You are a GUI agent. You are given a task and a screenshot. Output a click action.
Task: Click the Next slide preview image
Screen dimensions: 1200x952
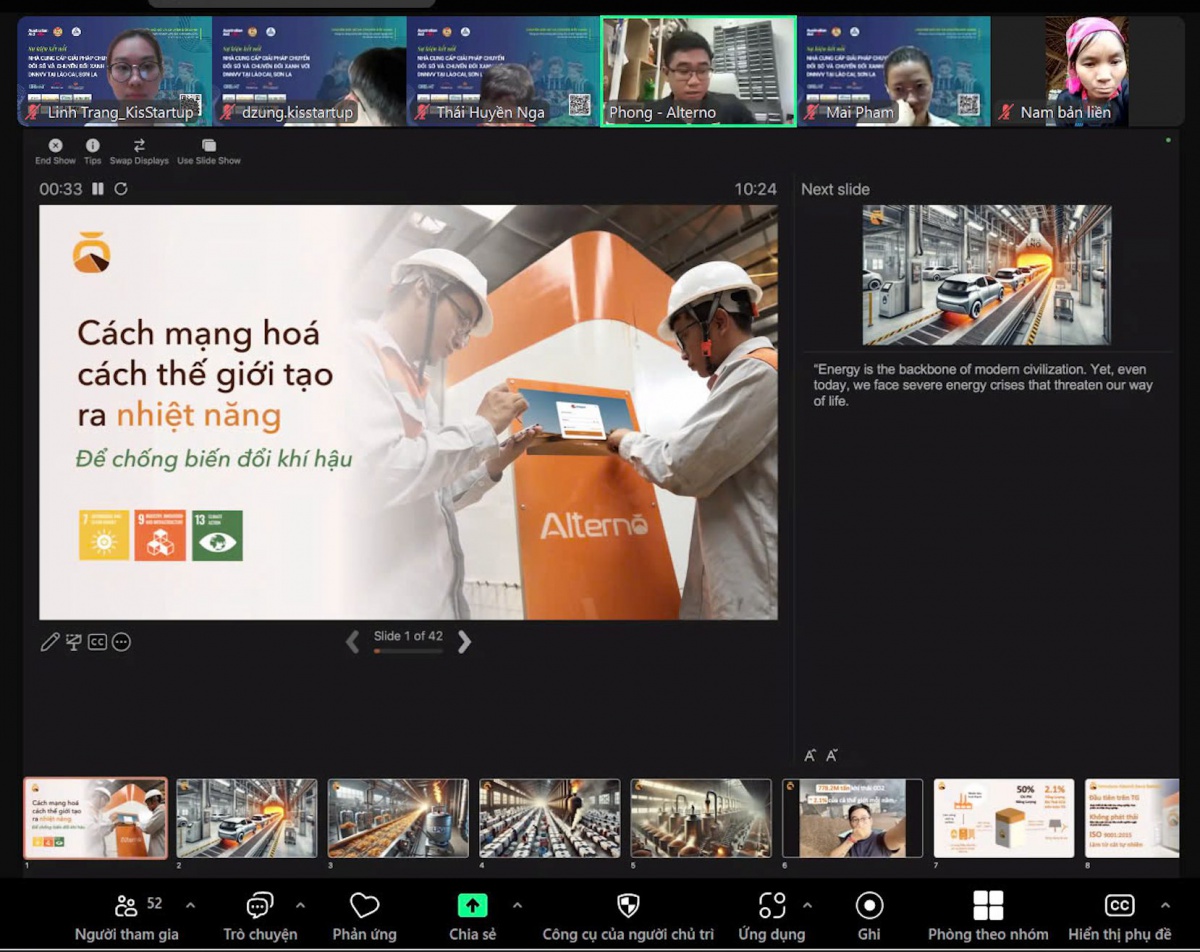(x=987, y=275)
